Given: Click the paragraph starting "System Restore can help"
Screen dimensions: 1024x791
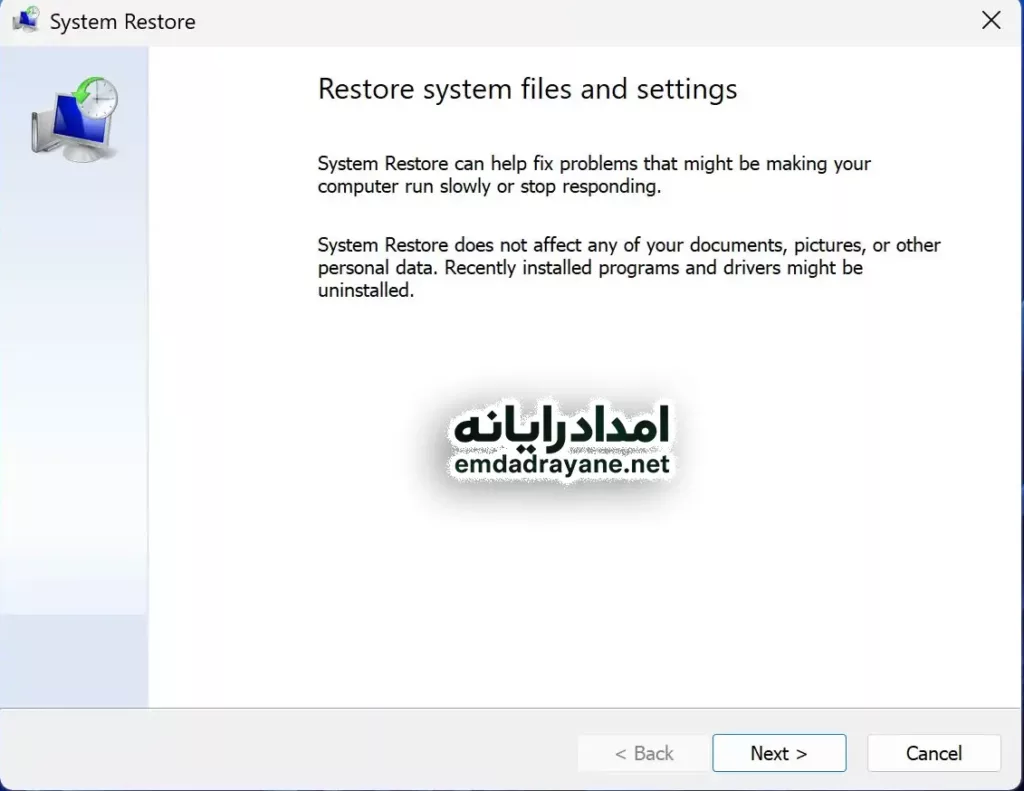Looking at the screenshot, I should (594, 175).
